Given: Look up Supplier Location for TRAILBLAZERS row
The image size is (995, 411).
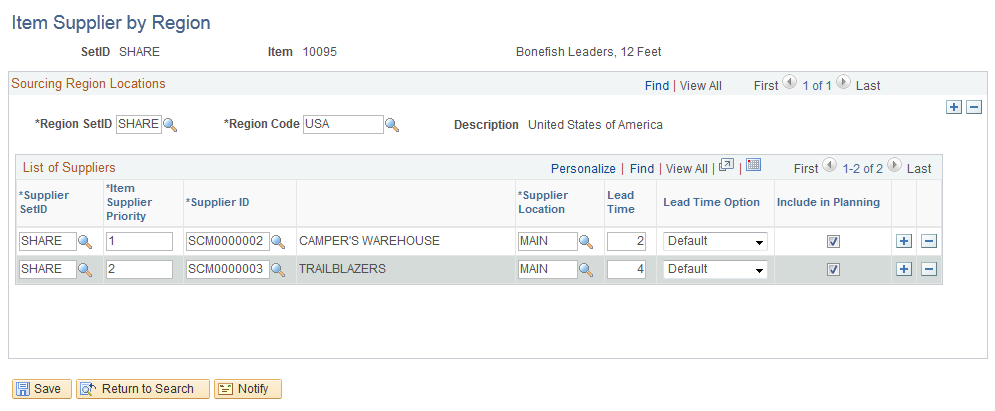Looking at the screenshot, I should [586, 270].
